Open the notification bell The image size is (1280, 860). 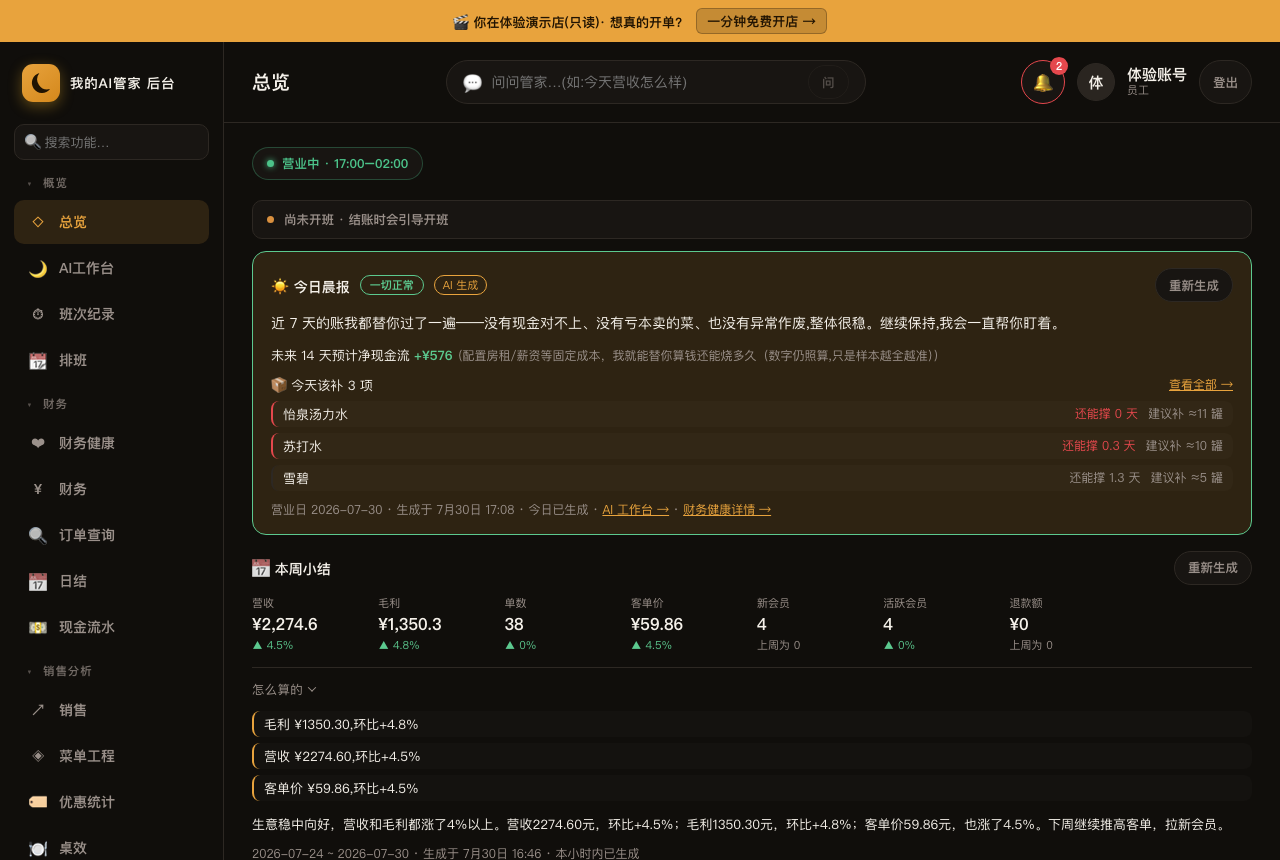pyautogui.click(x=1043, y=82)
